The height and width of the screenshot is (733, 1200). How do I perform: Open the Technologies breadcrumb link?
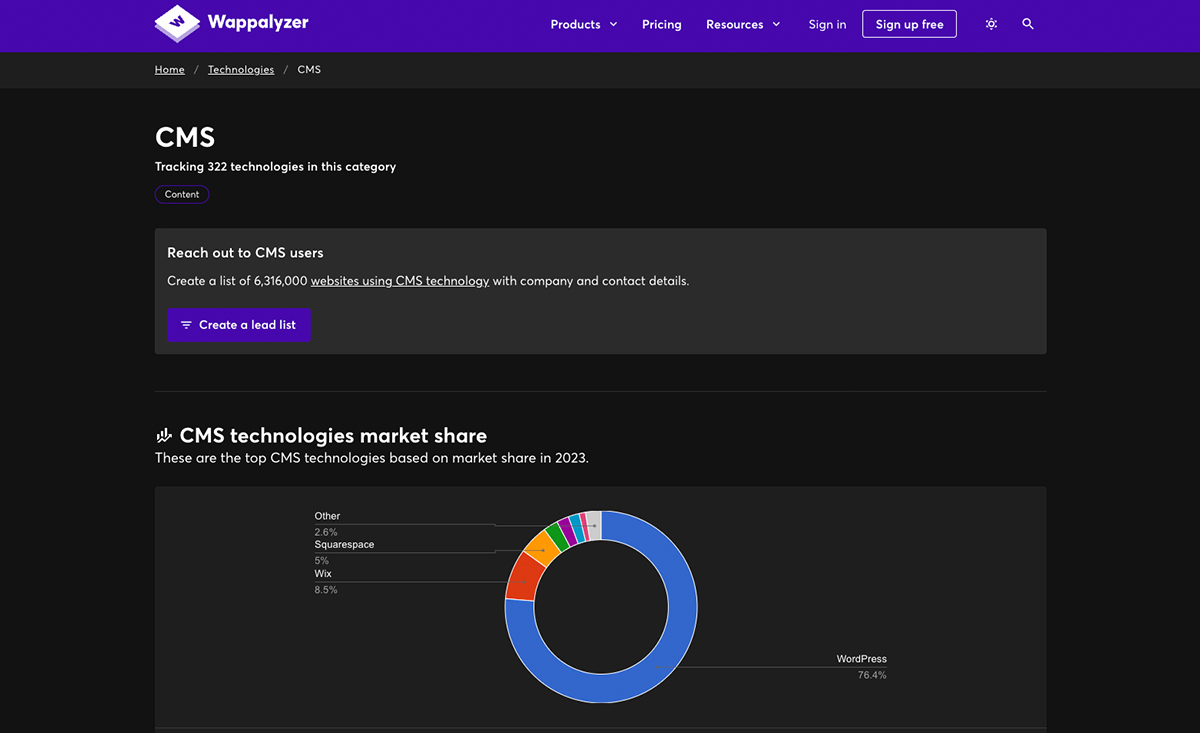pos(241,70)
